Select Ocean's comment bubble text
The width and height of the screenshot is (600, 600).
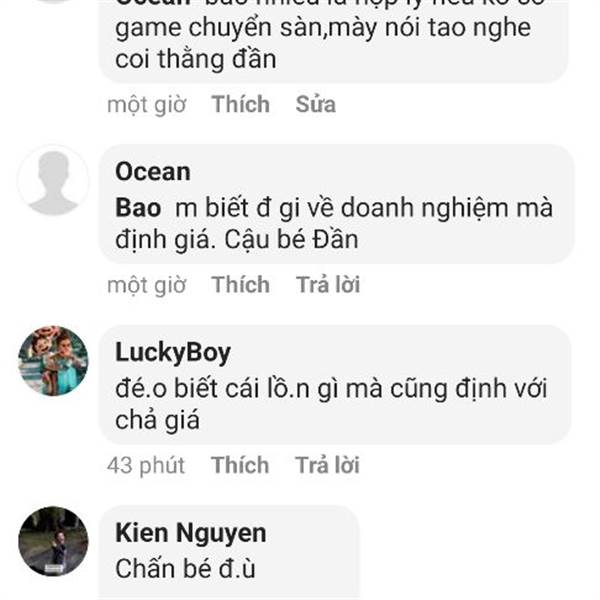click(x=337, y=204)
